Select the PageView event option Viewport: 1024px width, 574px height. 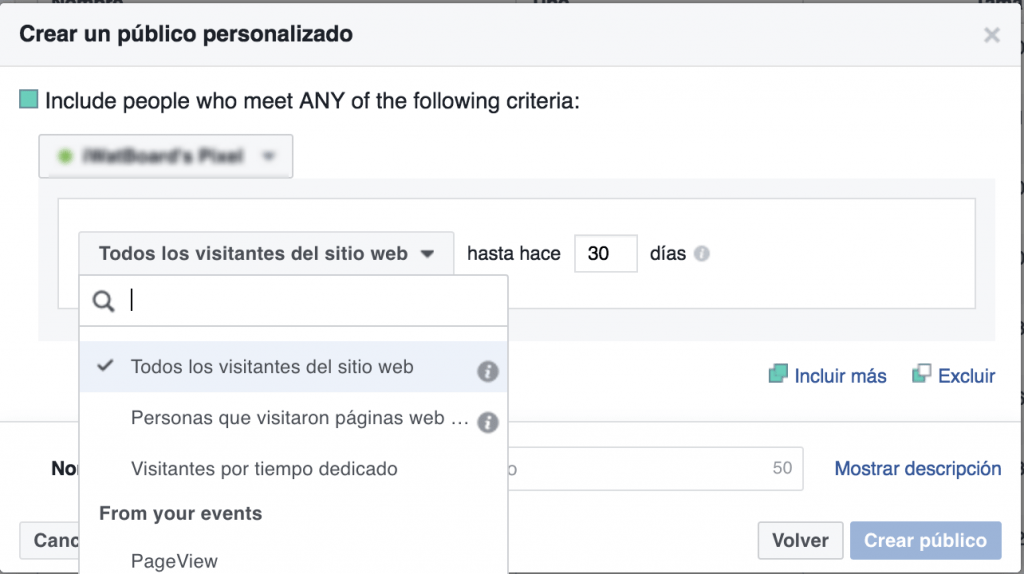(293, 561)
